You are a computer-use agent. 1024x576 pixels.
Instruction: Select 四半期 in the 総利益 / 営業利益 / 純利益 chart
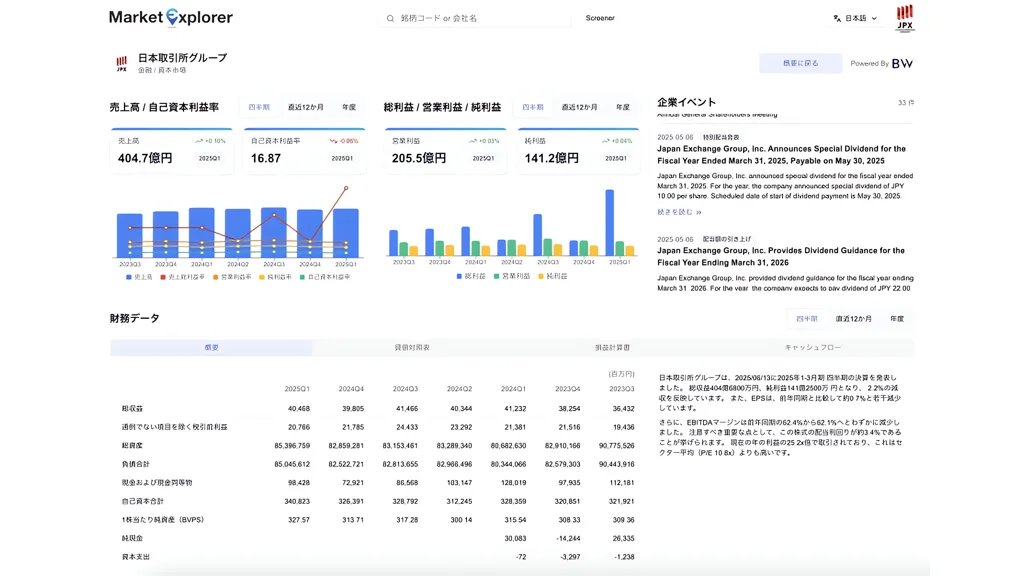pos(532,107)
